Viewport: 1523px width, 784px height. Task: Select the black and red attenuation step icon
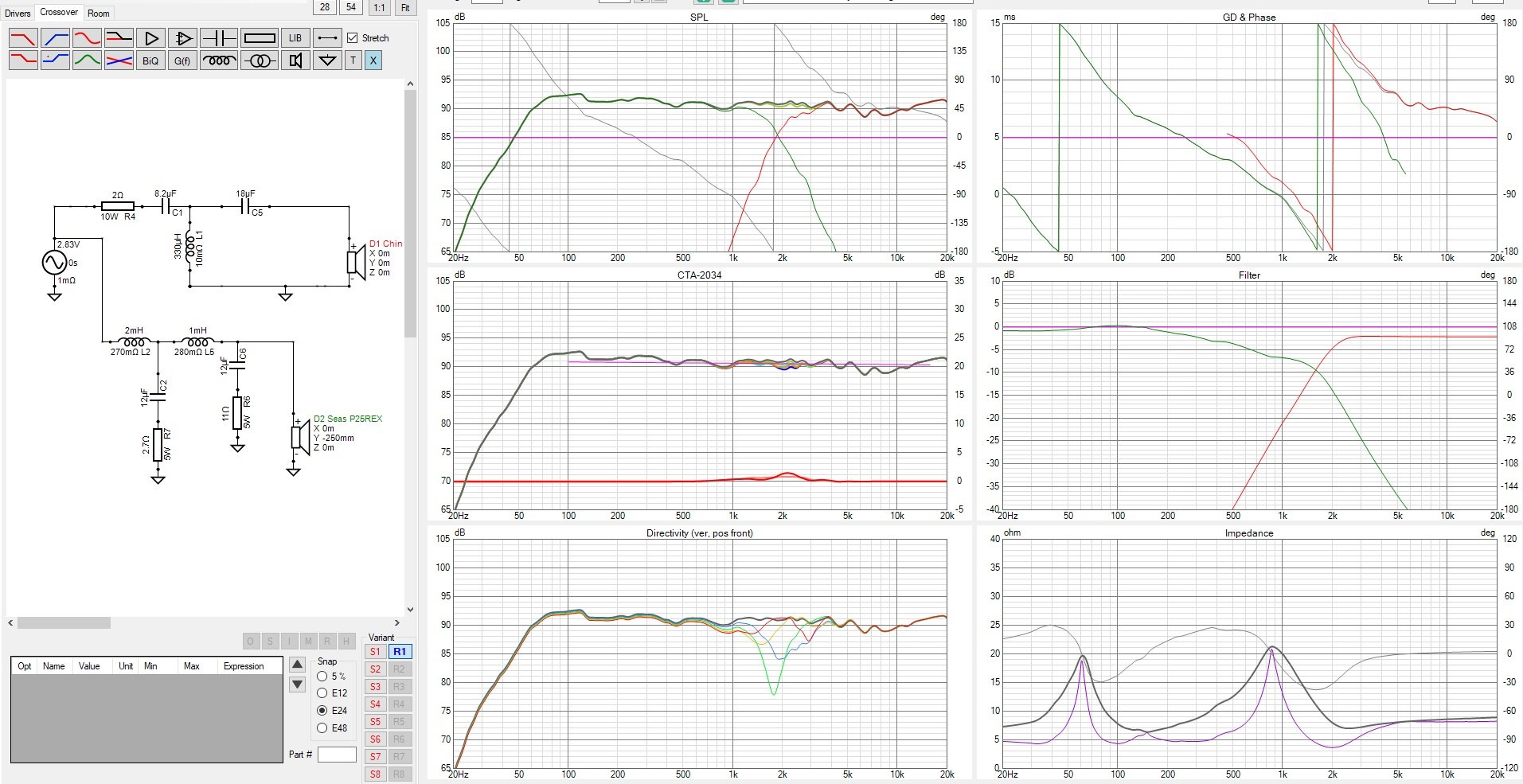pyautogui.click(x=119, y=37)
